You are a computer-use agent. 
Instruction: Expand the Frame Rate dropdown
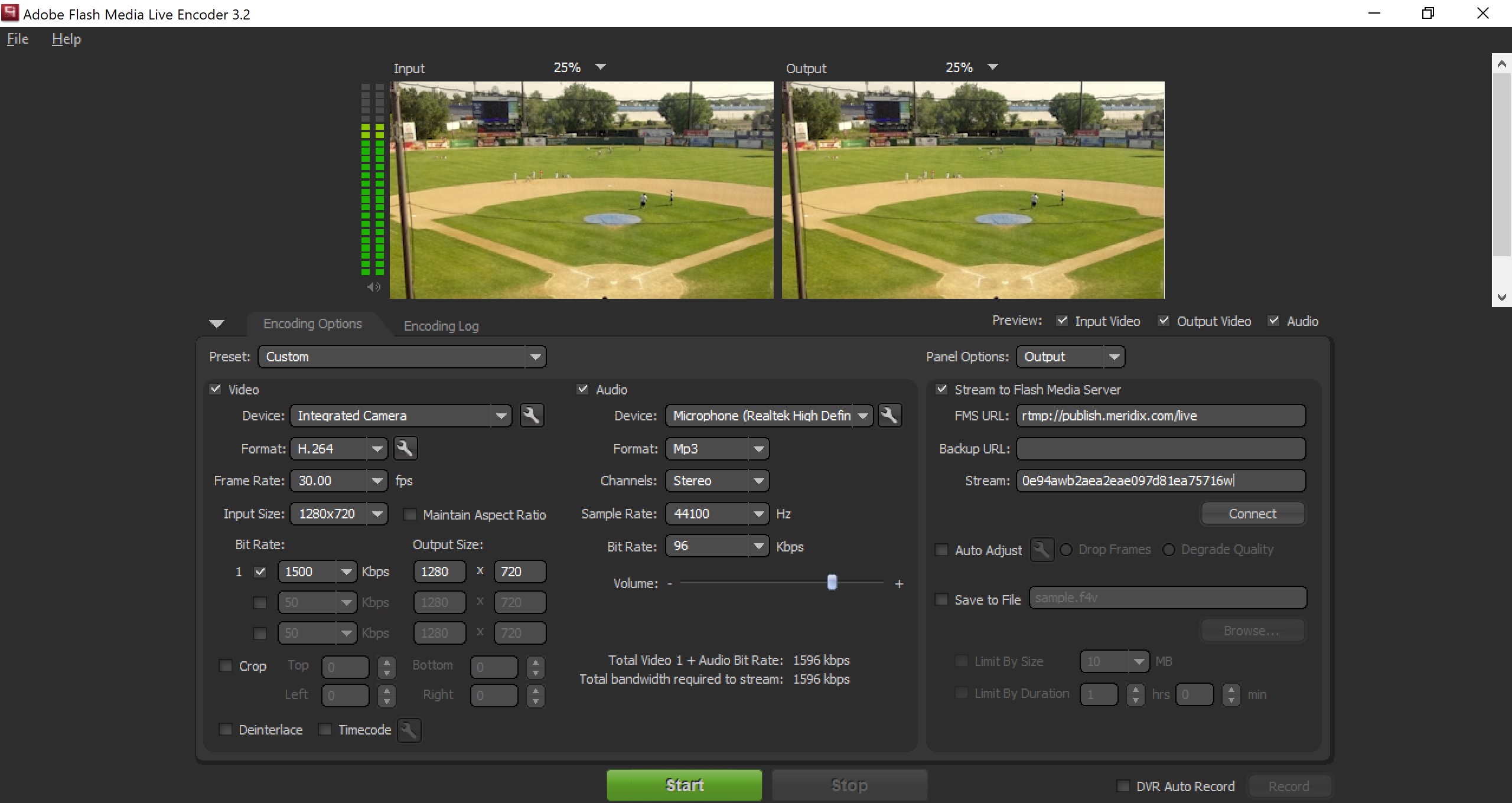pyautogui.click(x=377, y=481)
